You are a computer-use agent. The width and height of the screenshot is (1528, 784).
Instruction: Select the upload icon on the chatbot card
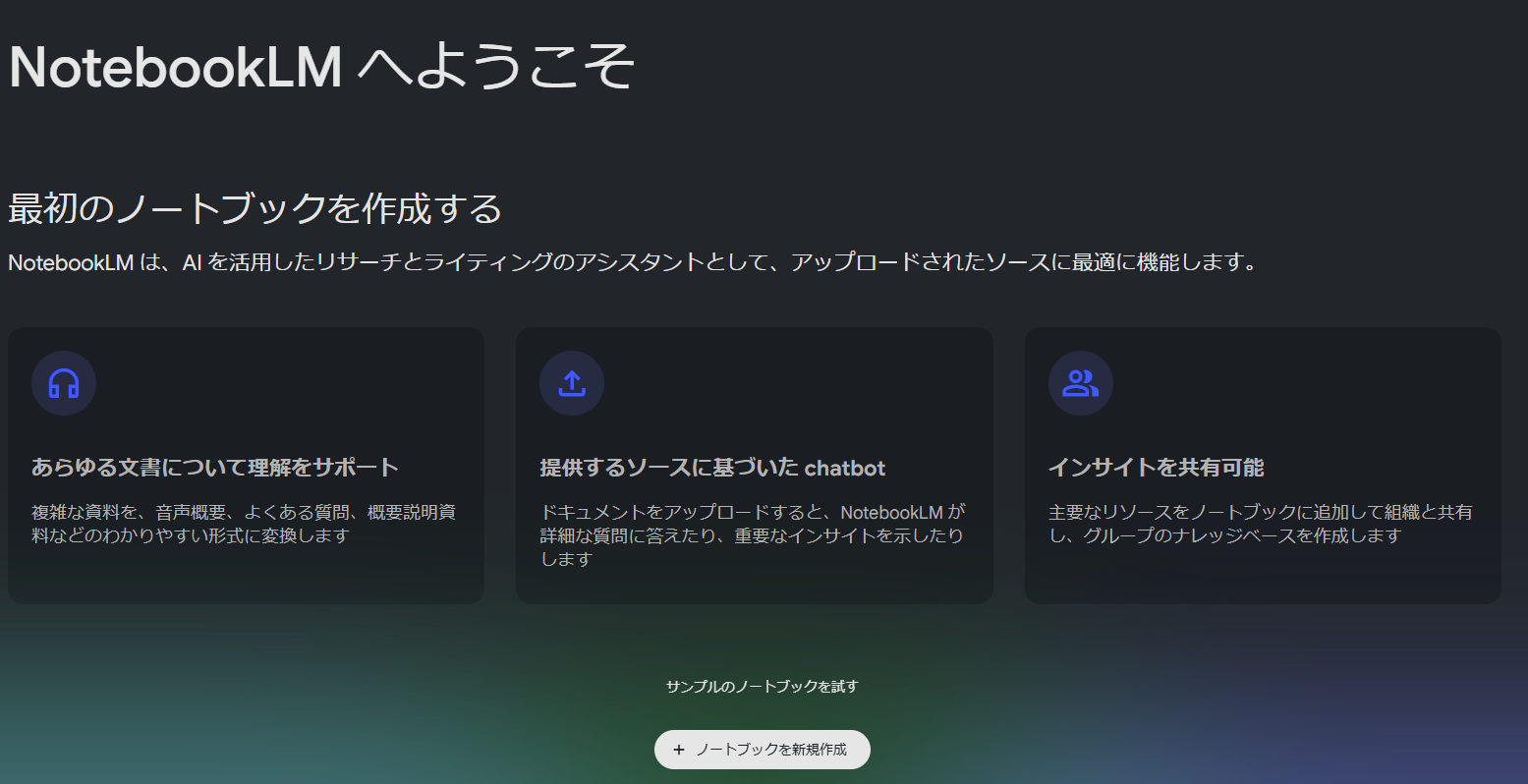click(x=572, y=383)
